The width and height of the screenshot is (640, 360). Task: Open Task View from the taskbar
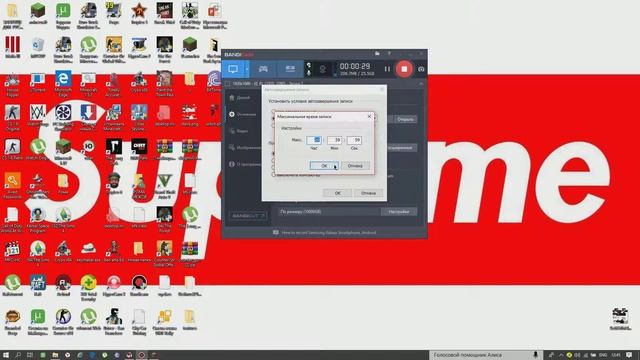30,355
